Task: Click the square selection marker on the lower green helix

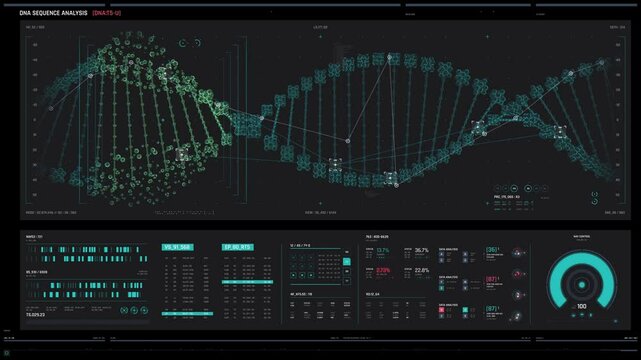Action: click(x=182, y=154)
